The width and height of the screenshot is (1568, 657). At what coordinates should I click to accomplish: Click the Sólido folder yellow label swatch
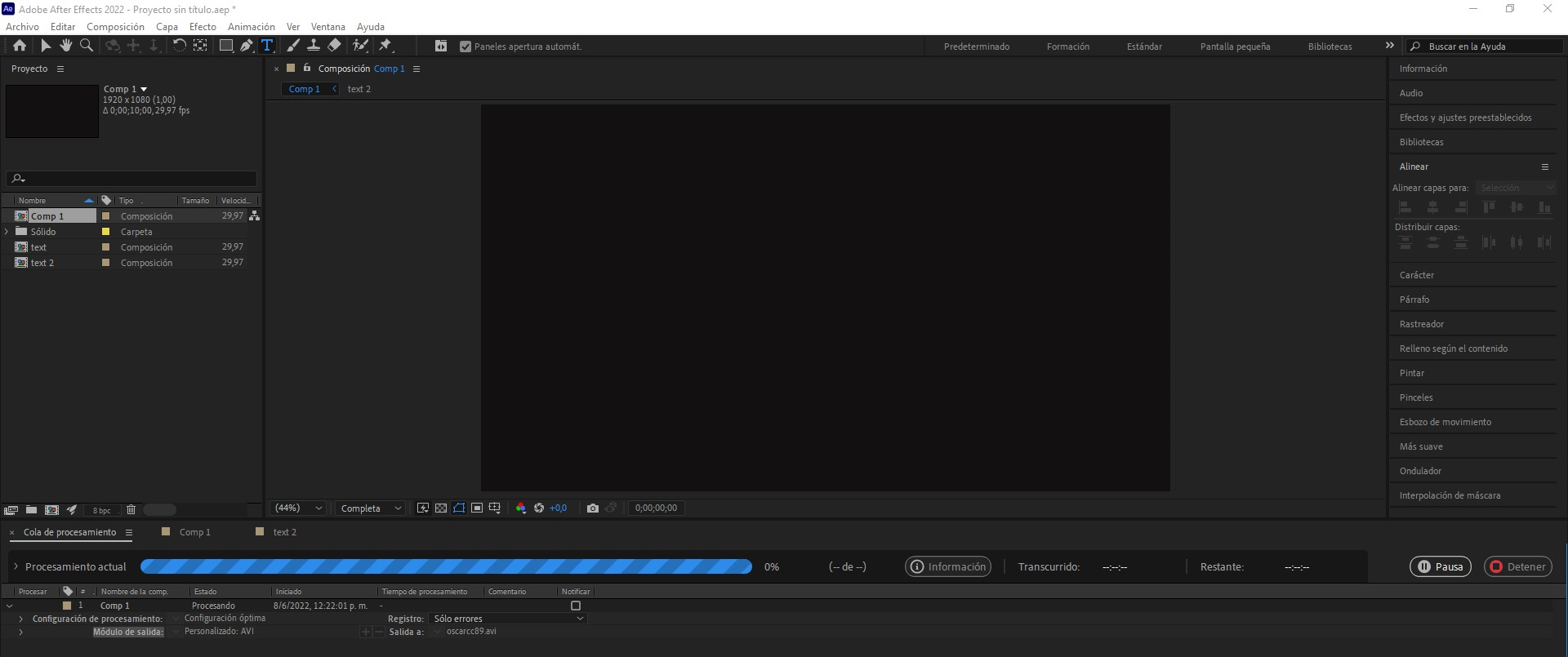click(105, 232)
